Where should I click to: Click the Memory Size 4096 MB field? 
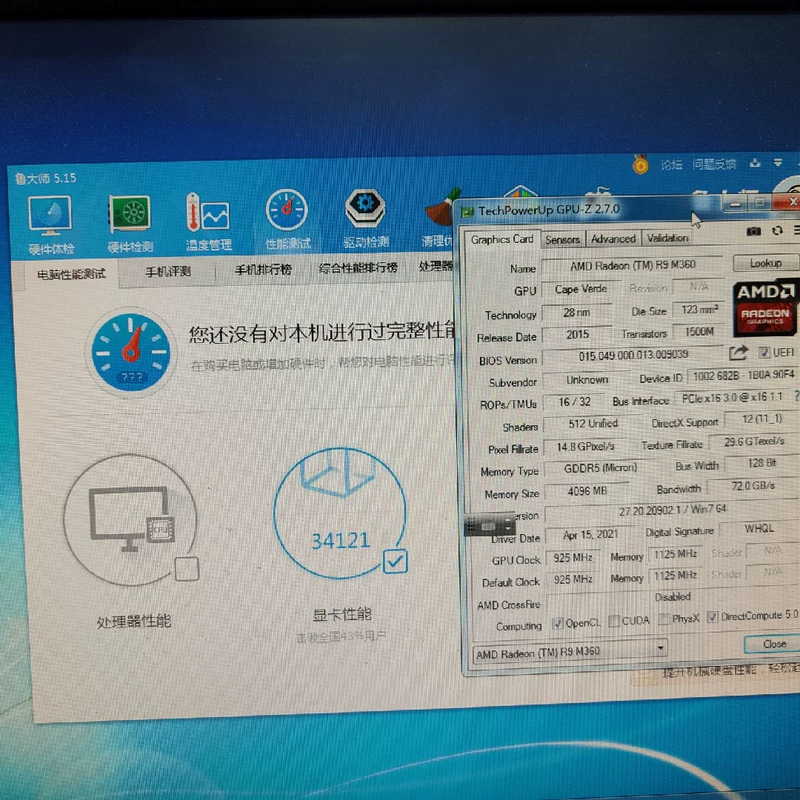click(x=587, y=491)
